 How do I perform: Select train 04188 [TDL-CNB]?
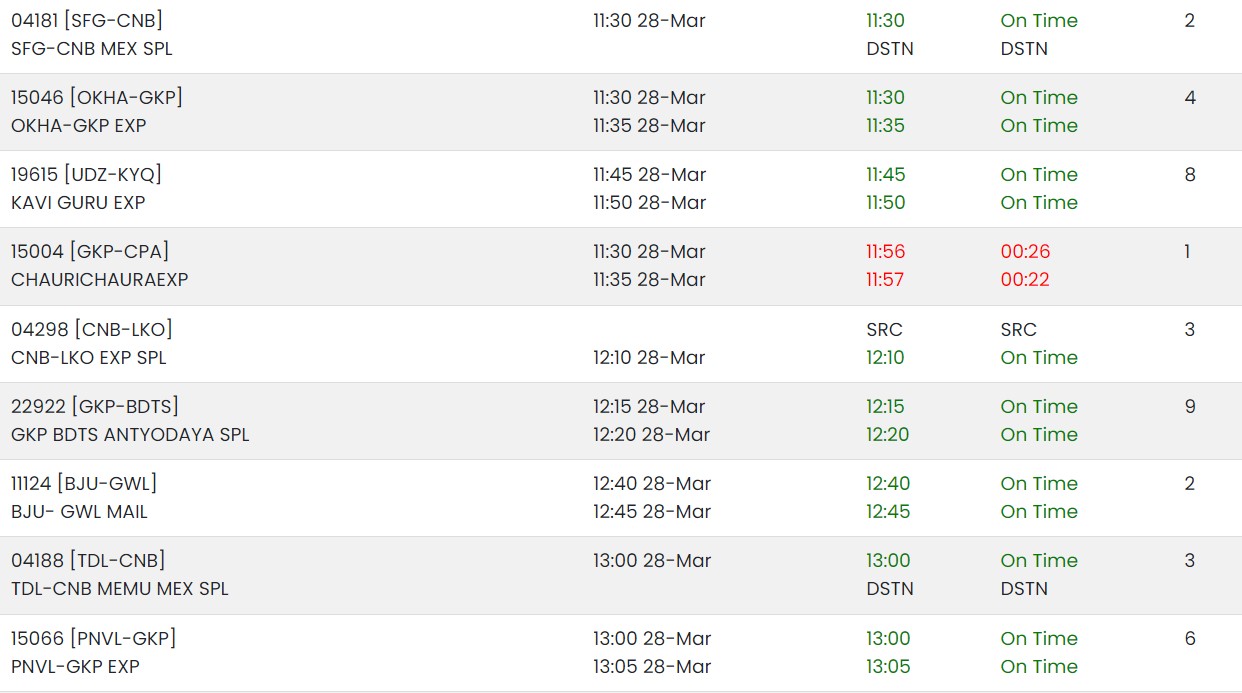click(88, 560)
